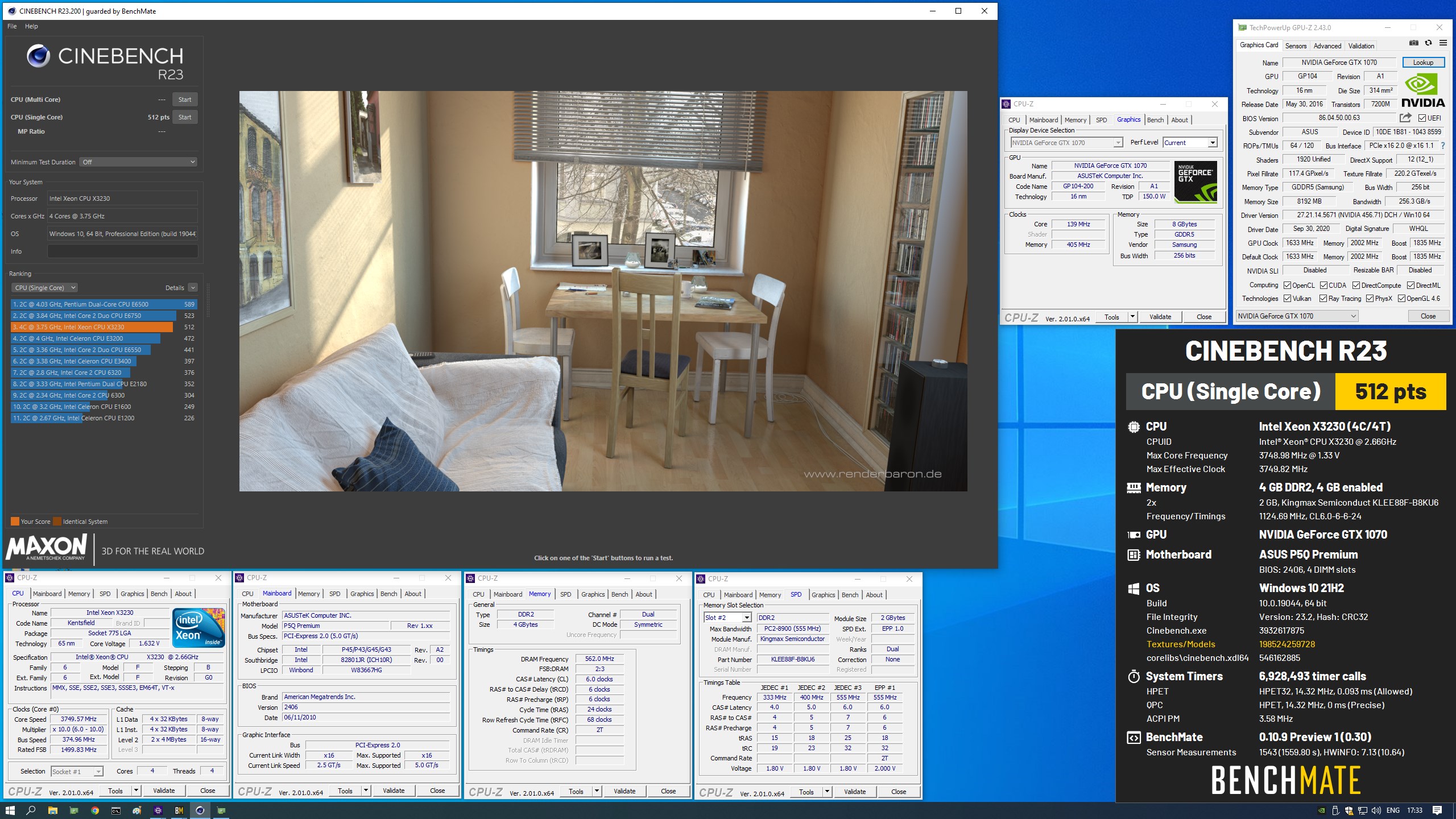Image resolution: width=1456 pixels, height=819 pixels.
Task: Start the CPU (Single Core) test
Action: (x=185, y=117)
